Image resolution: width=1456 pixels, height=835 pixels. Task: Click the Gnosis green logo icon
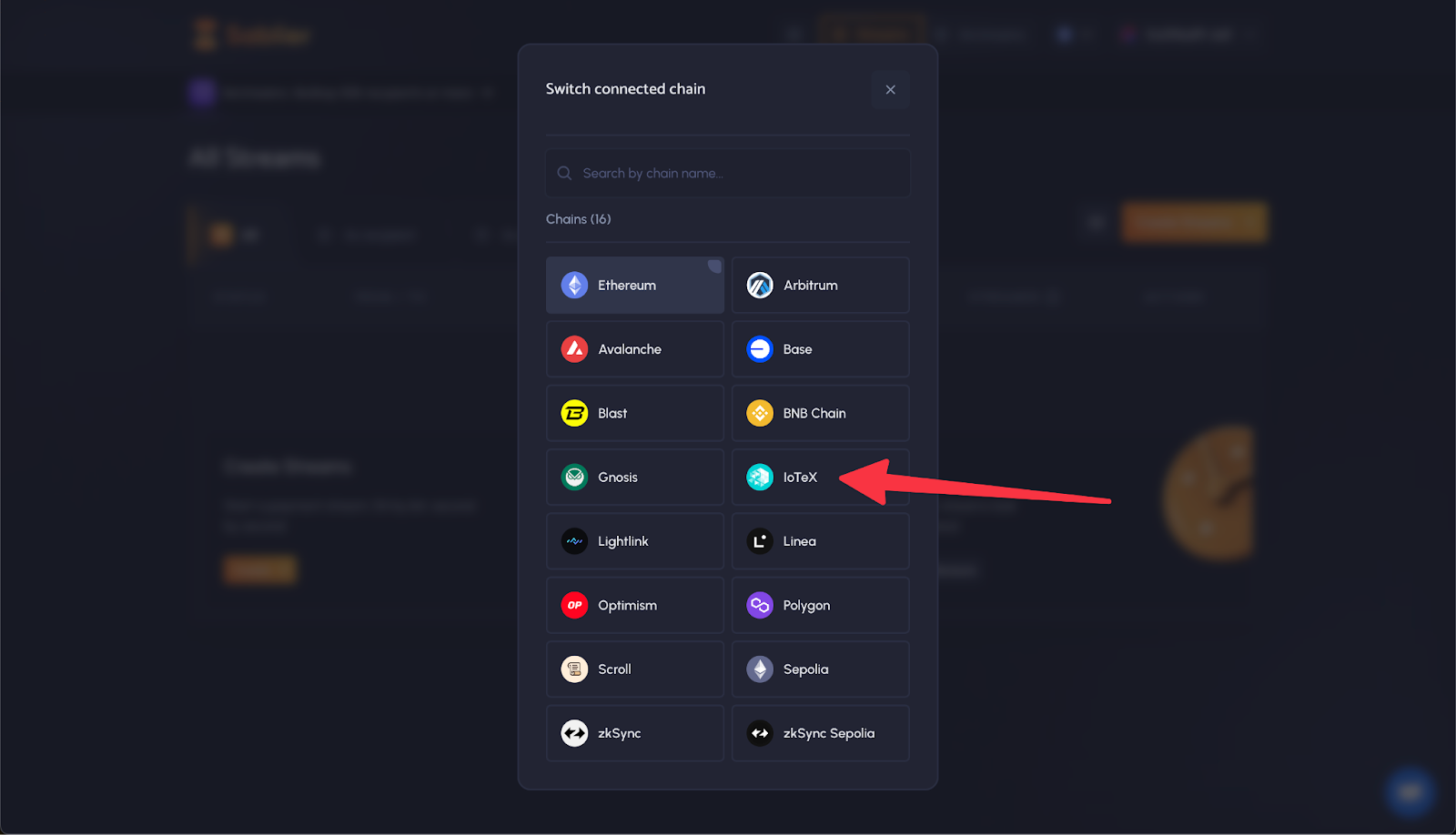(x=574, y=478)
